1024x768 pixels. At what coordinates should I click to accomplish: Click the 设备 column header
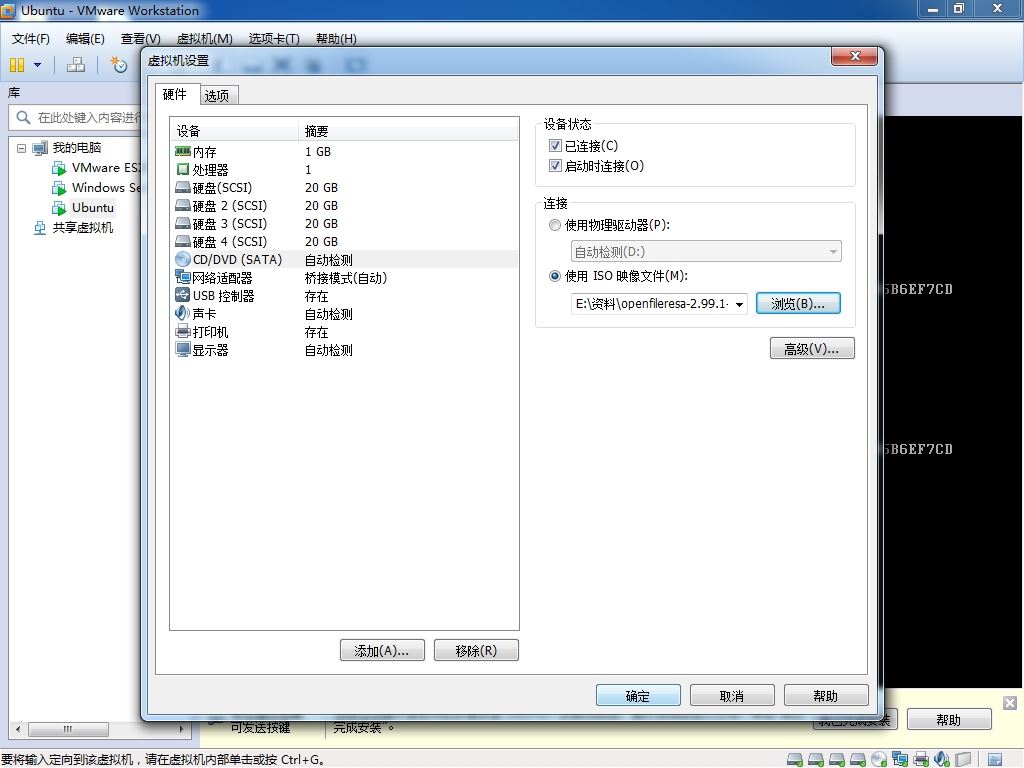tap(234, 131)
